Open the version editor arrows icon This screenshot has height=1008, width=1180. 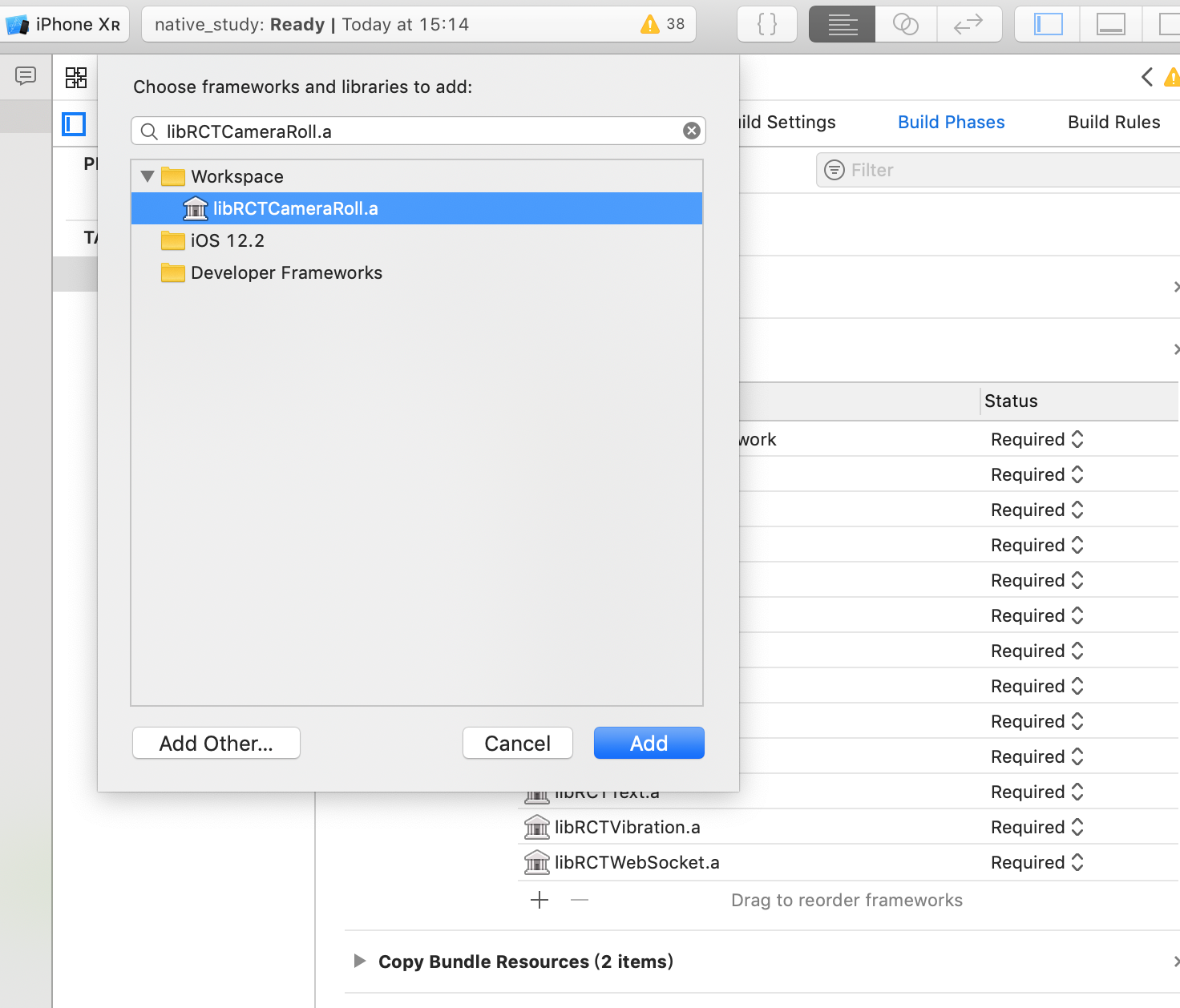pyautogui.click(x=968, y=24)
